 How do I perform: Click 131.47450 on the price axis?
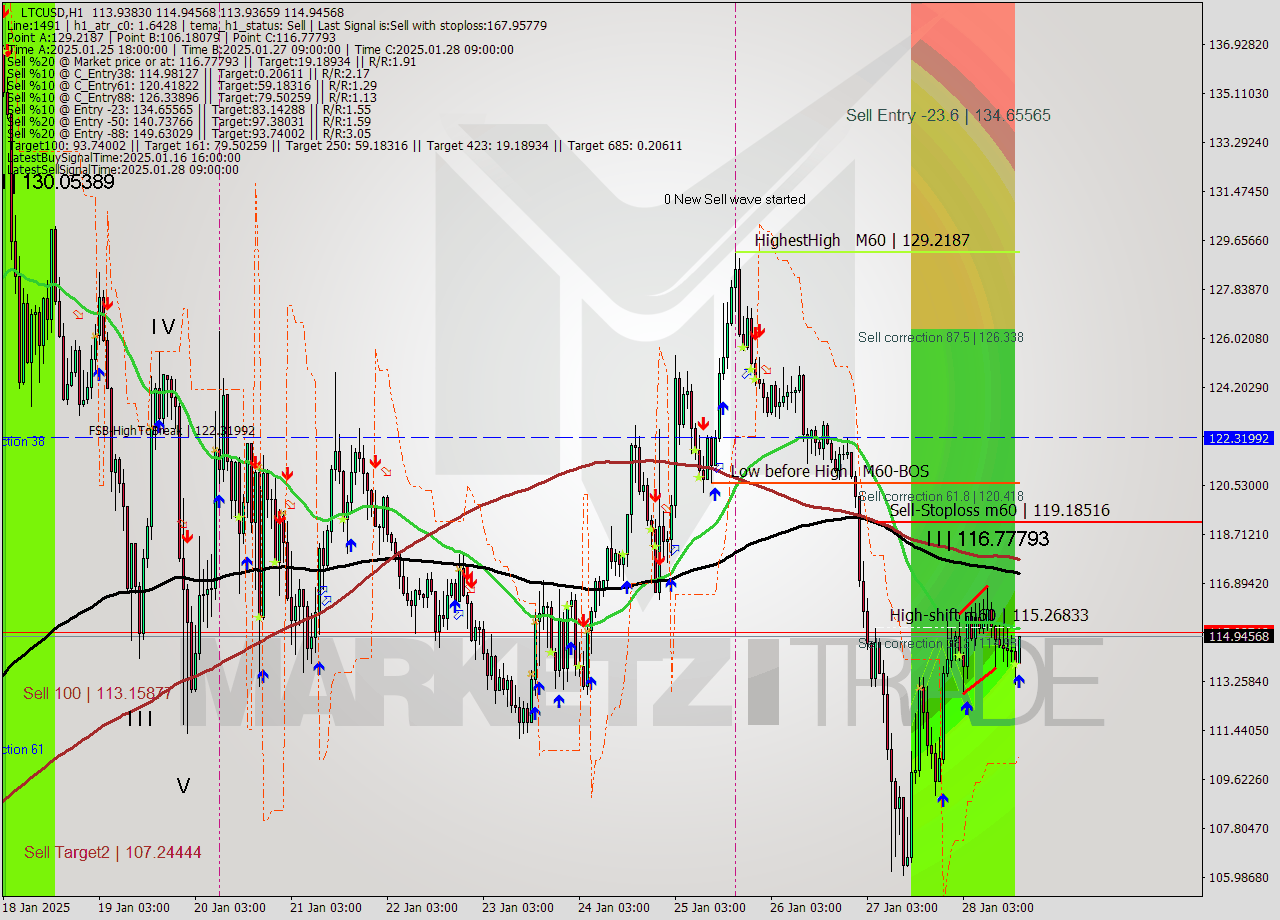1238,191
